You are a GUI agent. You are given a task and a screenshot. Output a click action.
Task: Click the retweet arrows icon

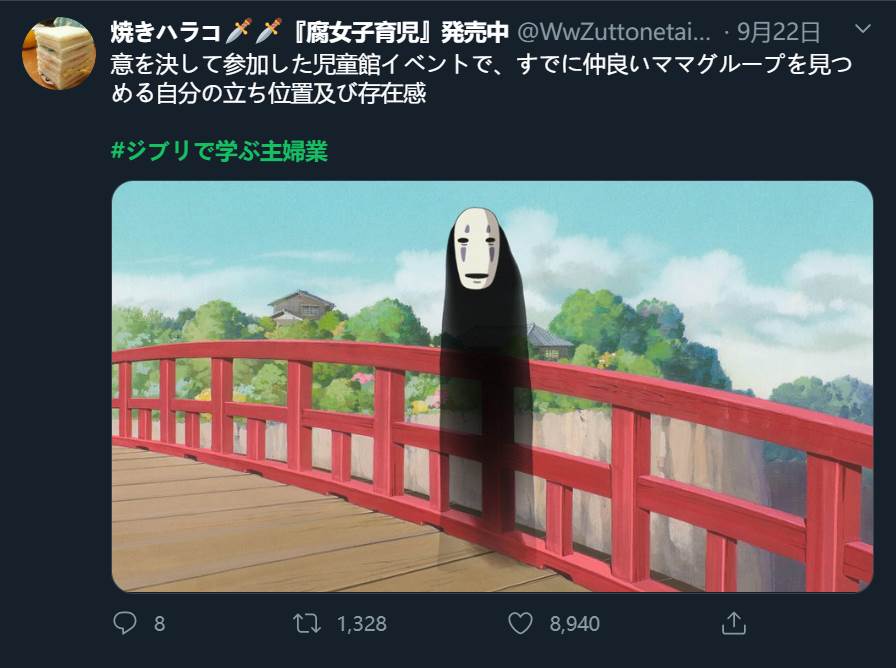click(x=307, y=623)
